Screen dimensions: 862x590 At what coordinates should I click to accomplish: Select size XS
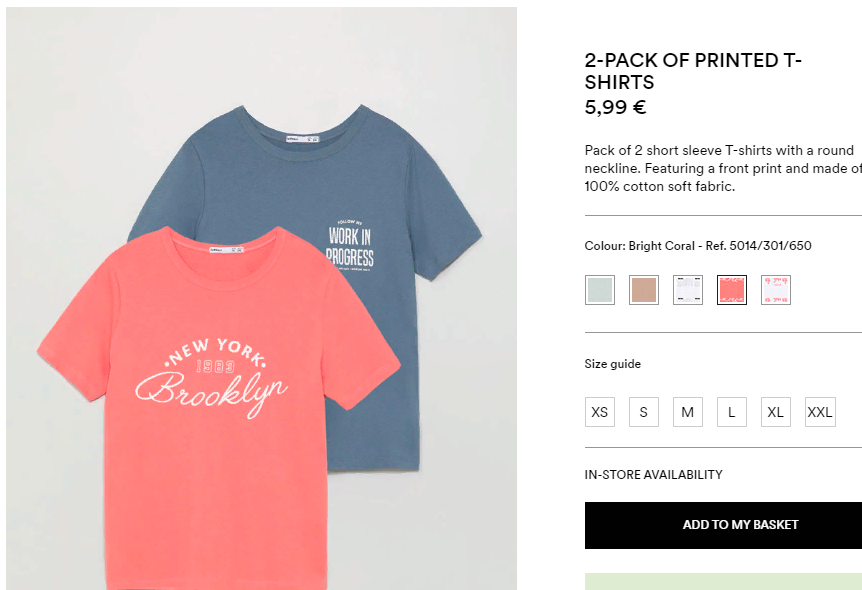click(600, 412)
